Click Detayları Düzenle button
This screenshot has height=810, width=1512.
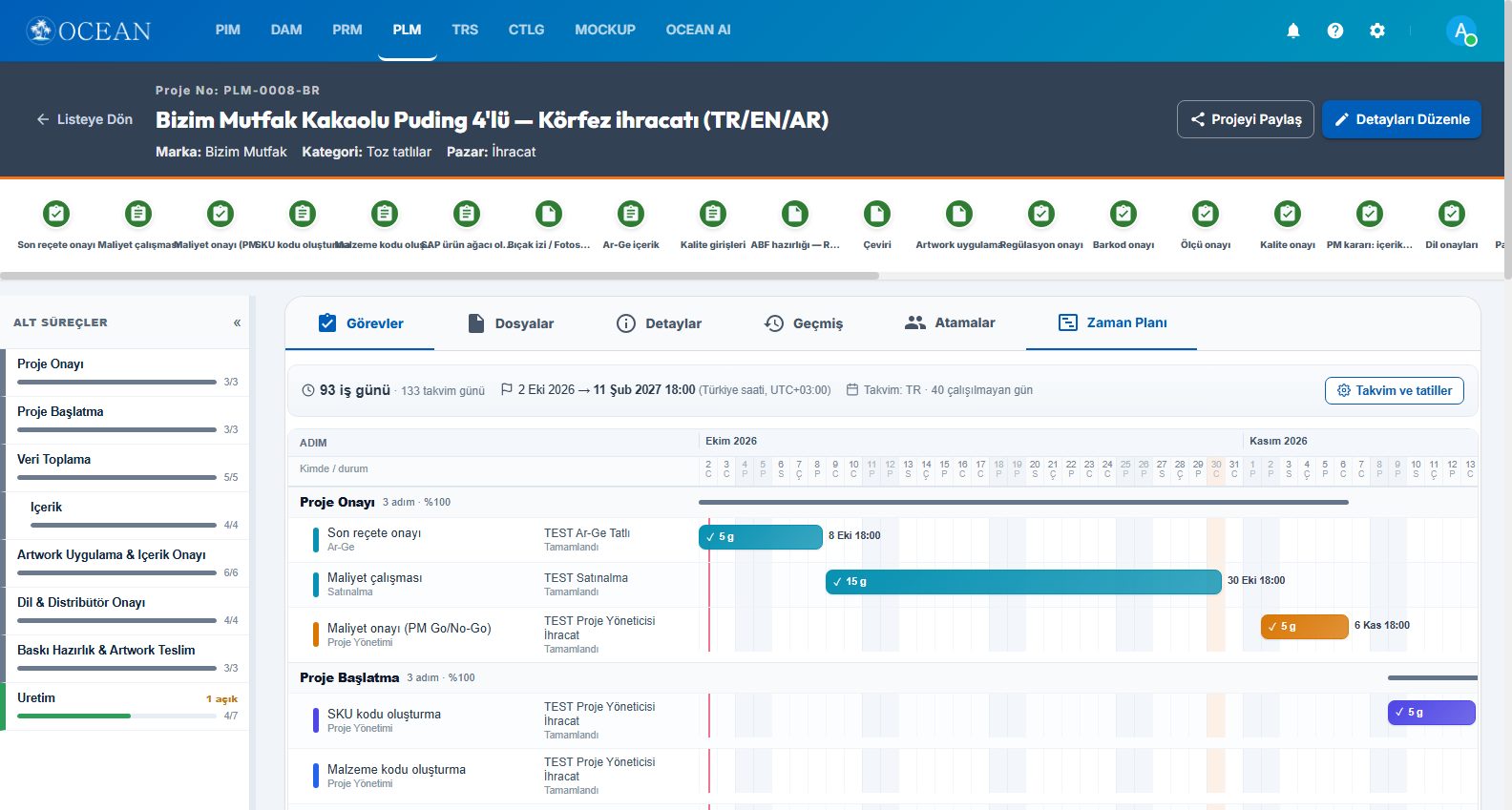click(x=1401, y=119)
